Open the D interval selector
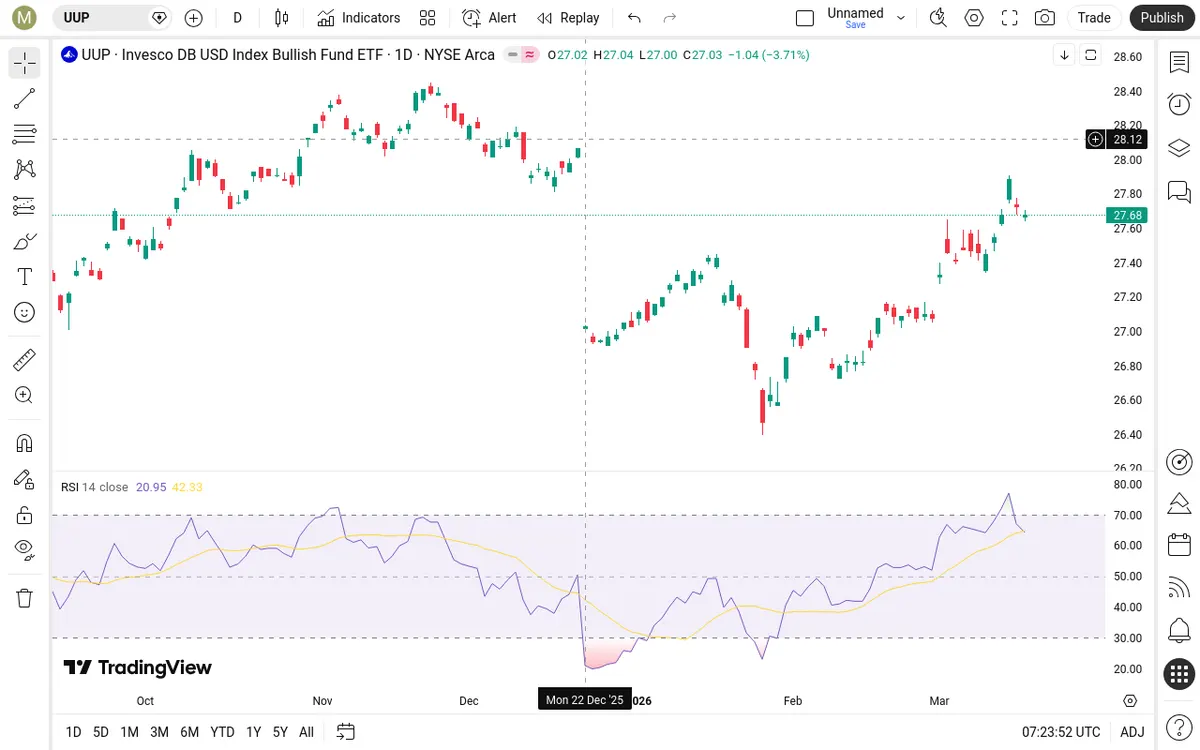Image resolution: width=1200 pixels, height=750 pixels. tap(237, 18)
